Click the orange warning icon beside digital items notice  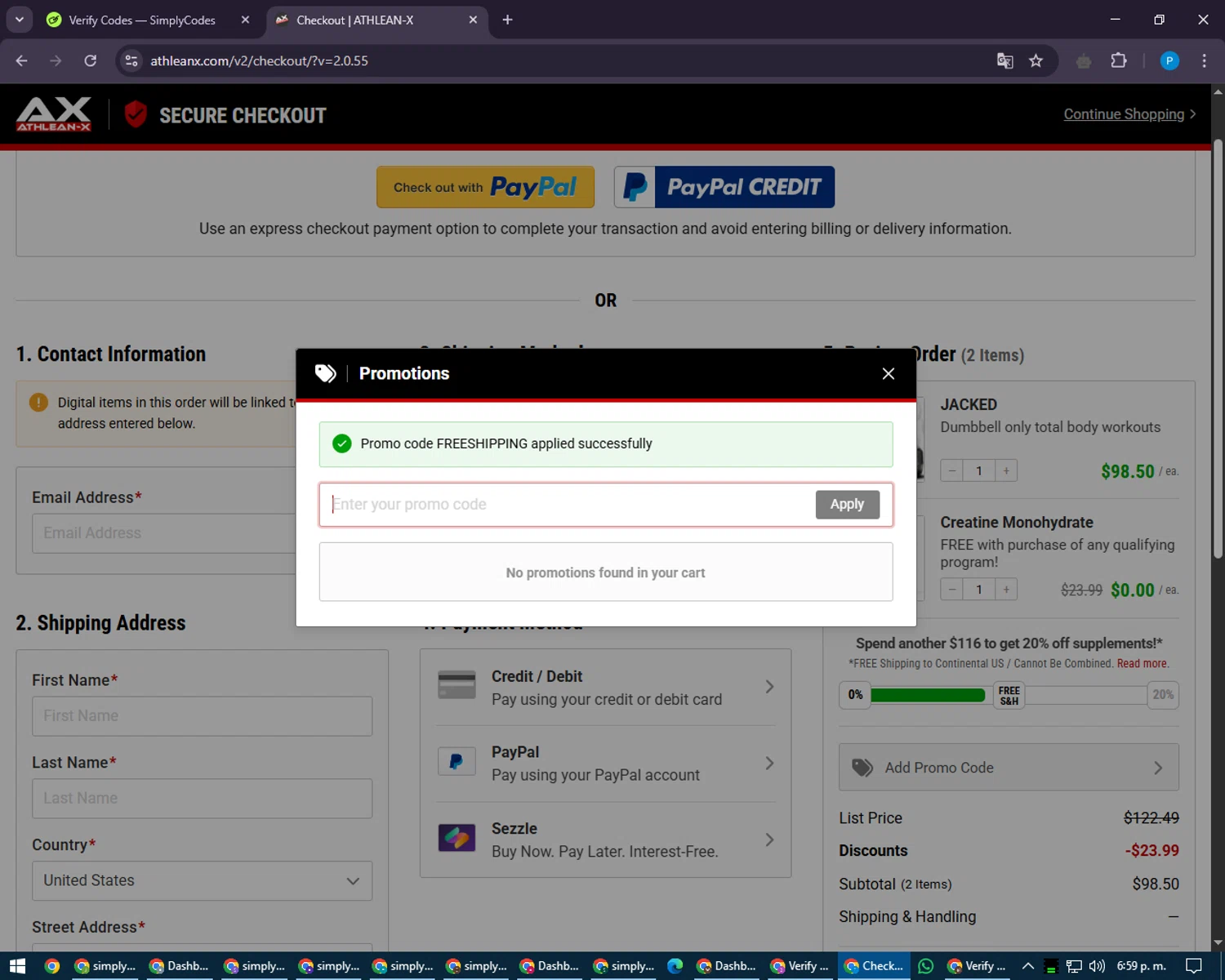(38, 403)
